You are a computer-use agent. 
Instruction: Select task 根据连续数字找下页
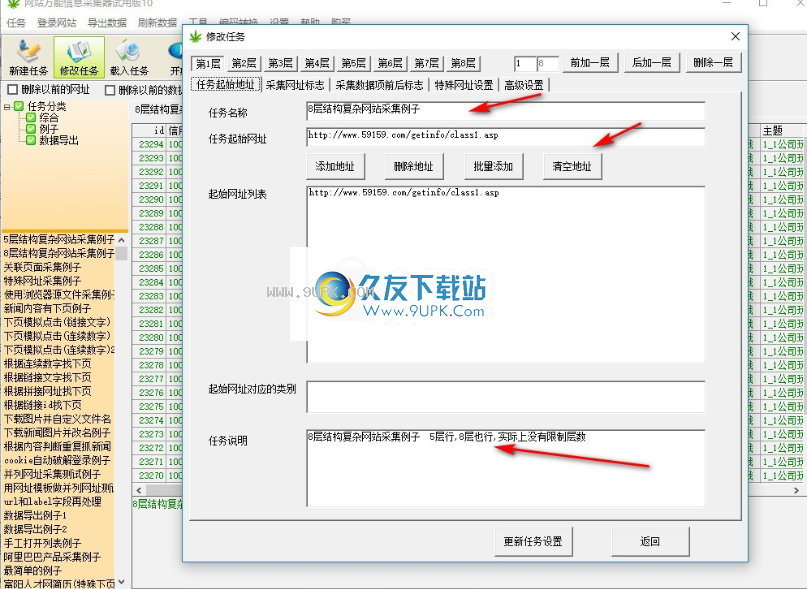tap(47, 363)
